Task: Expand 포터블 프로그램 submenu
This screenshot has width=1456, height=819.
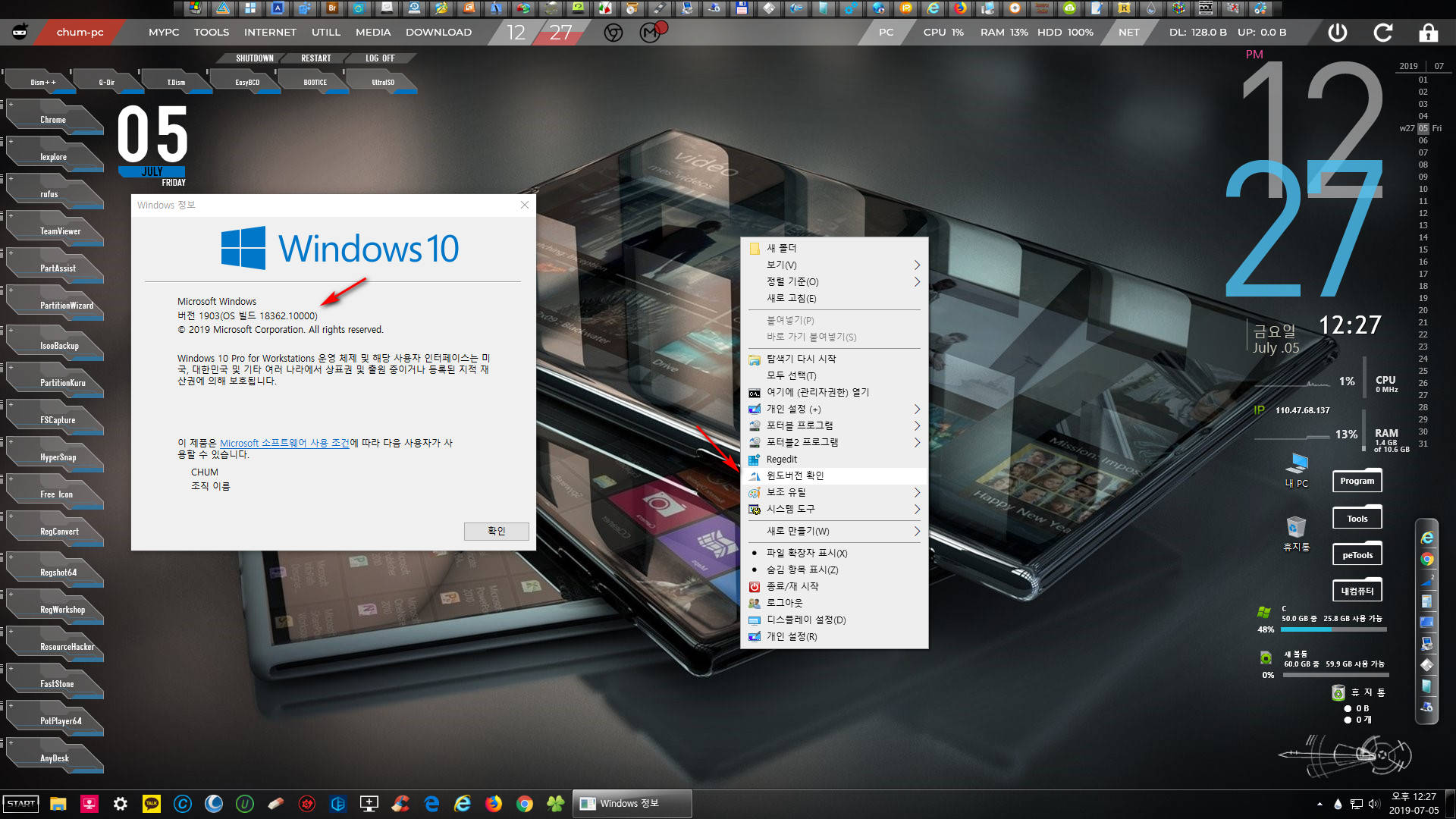Action: coord(834,425)
